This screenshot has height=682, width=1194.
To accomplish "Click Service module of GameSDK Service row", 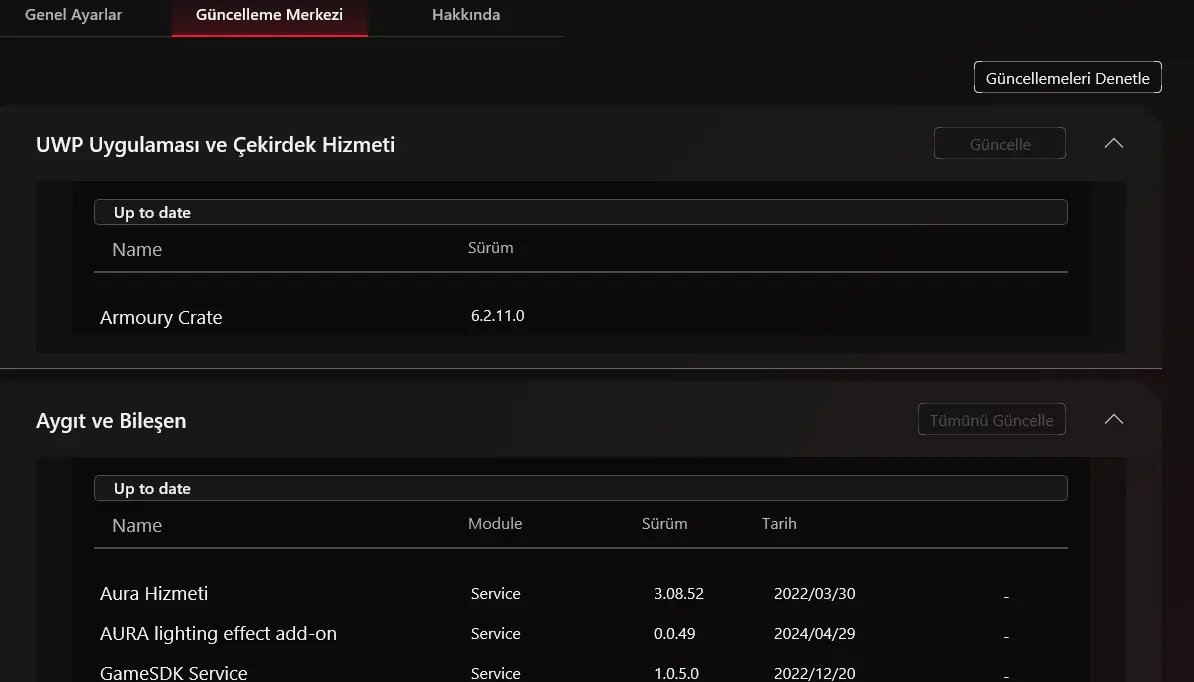I will (x=496, y=674).
